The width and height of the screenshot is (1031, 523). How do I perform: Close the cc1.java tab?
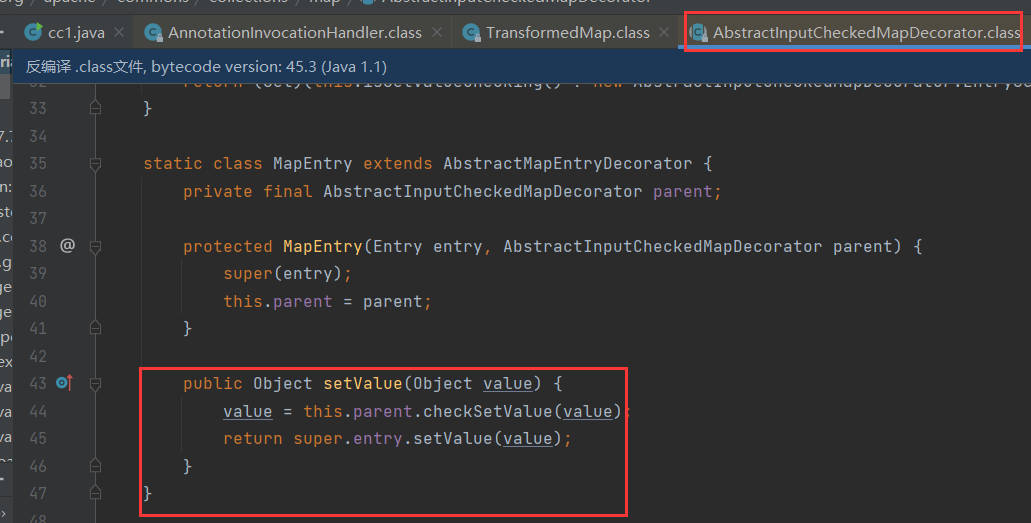(119, 32)
